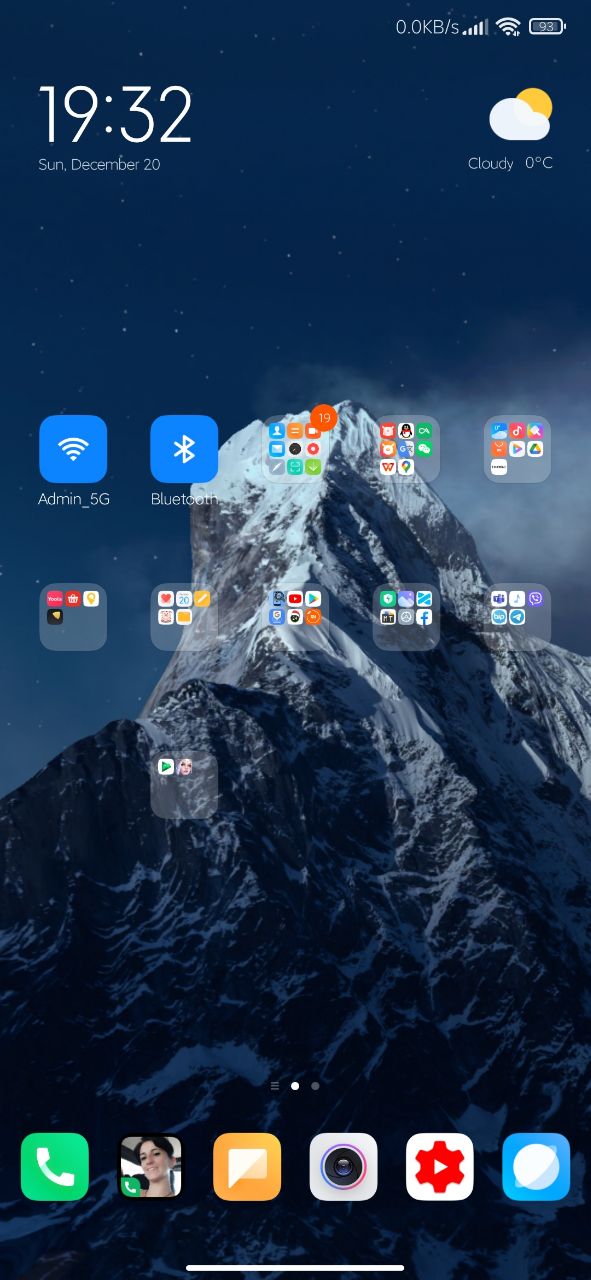The height and width of the screenshot is (1280, 591).
Task: Open the folder containing the Yoola app
Action: [73, 617]
